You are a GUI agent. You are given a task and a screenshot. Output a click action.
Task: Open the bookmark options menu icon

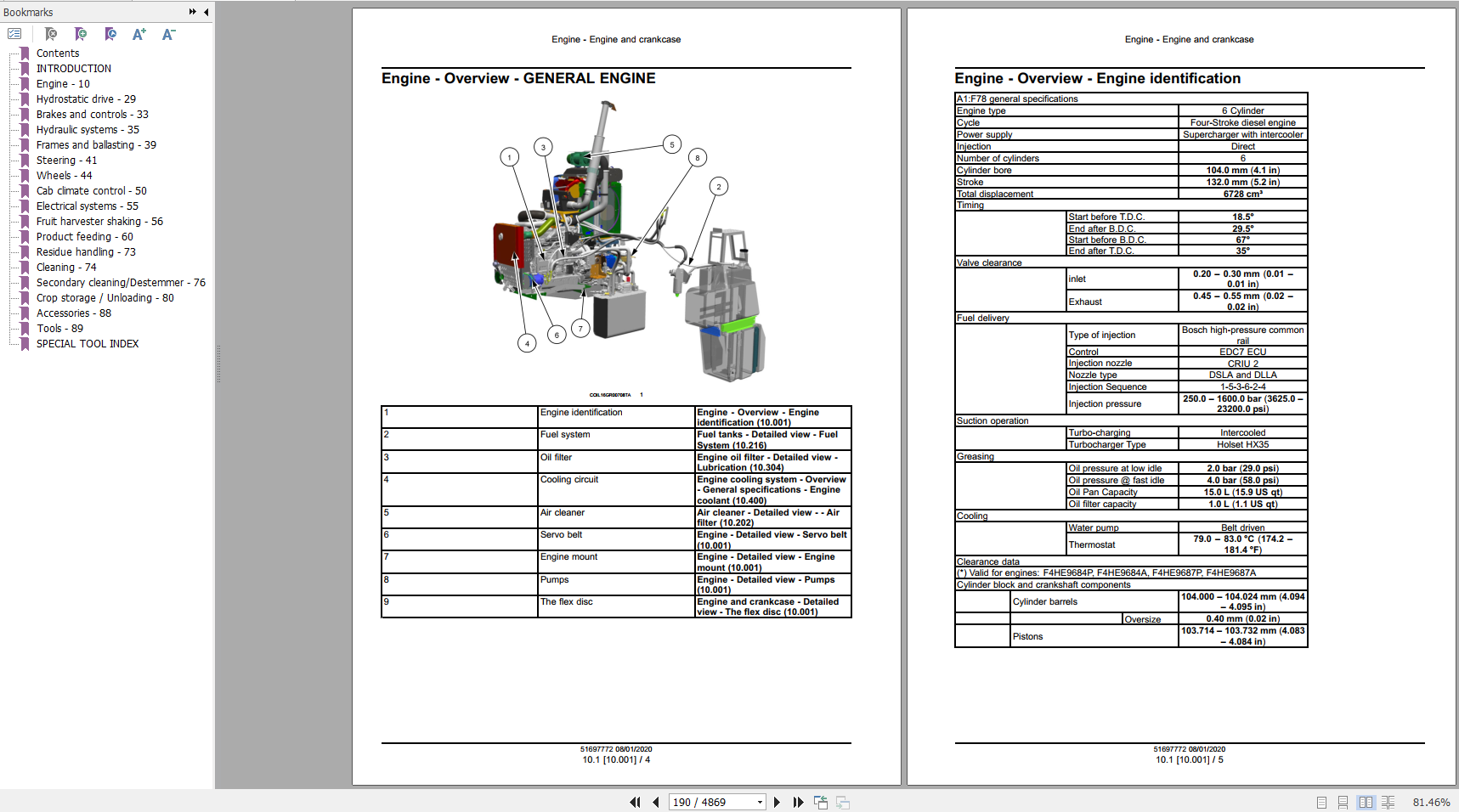click(14, 34)
